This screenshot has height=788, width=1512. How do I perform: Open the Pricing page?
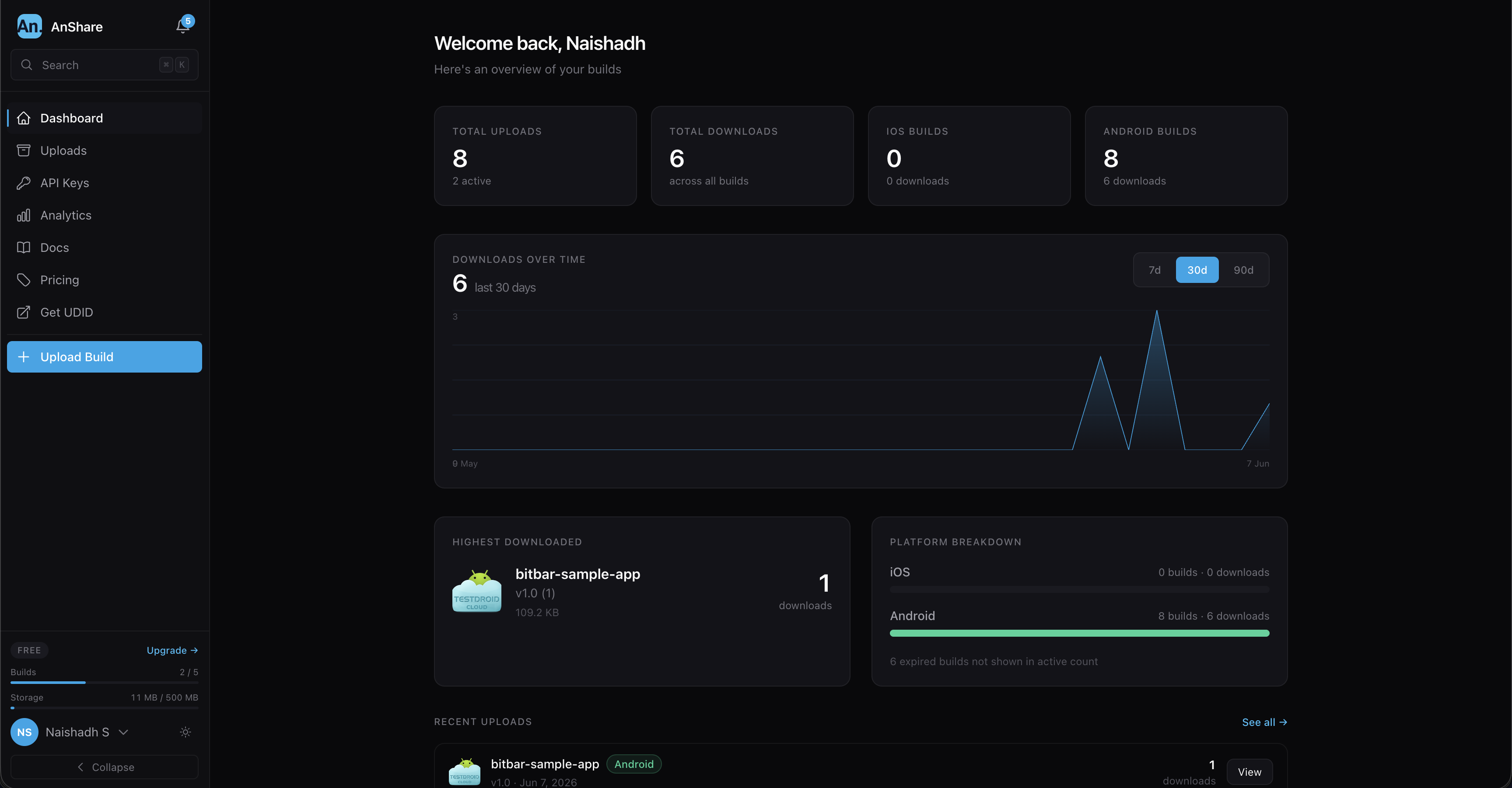click(x=105, y=280)
